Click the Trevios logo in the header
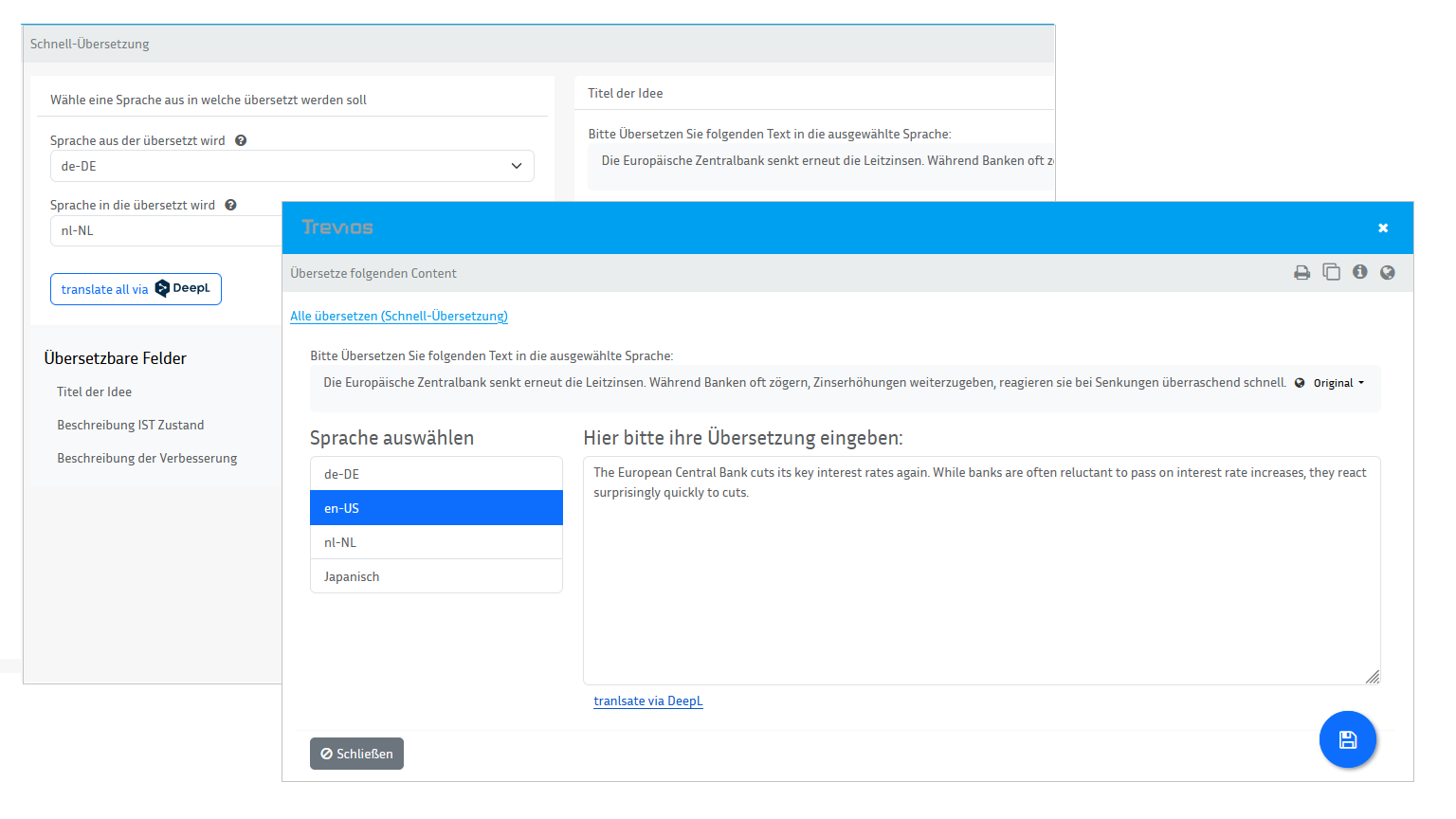This screenshot has height=819, width=1456. point(337,227)
